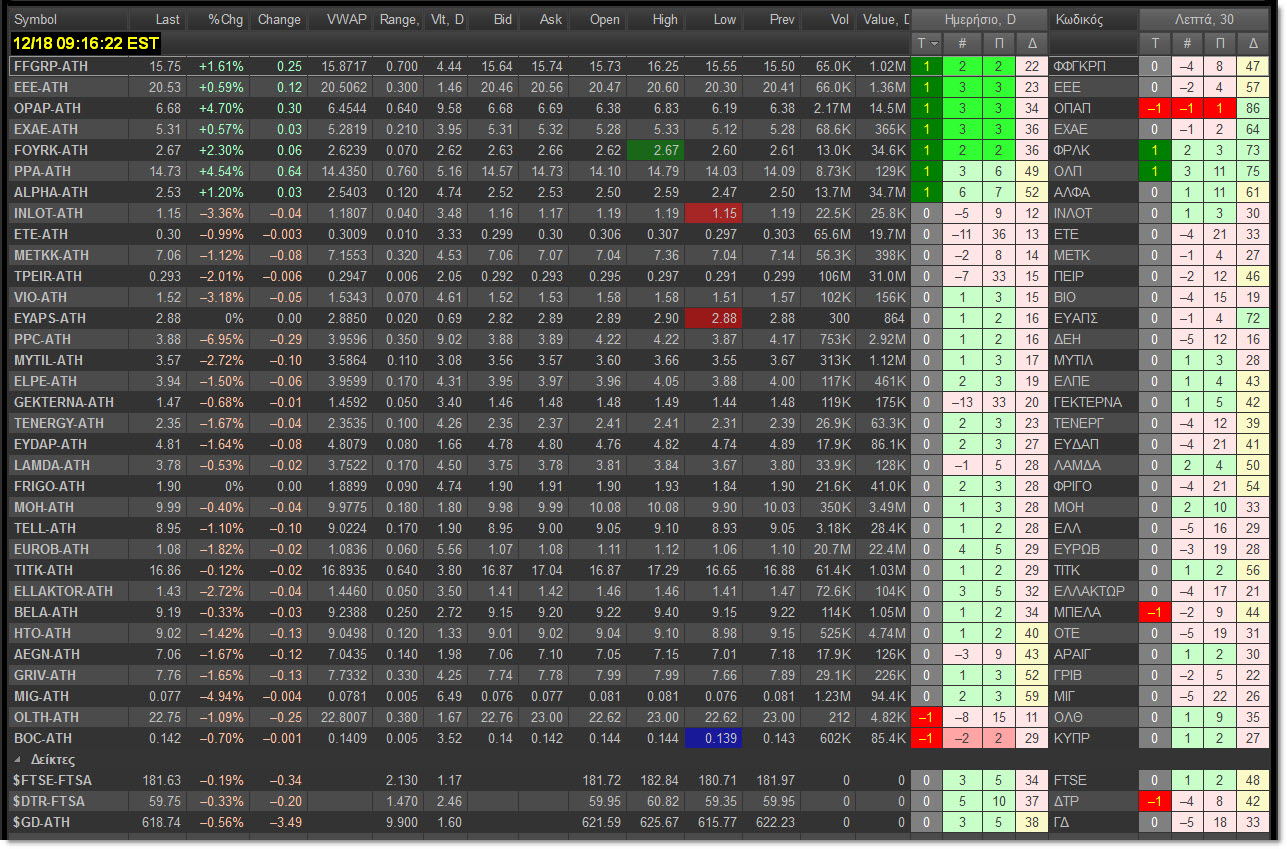
Task: Select the ELLAKTOR-ATH symbol cell
Action: (x=69, y=591)
